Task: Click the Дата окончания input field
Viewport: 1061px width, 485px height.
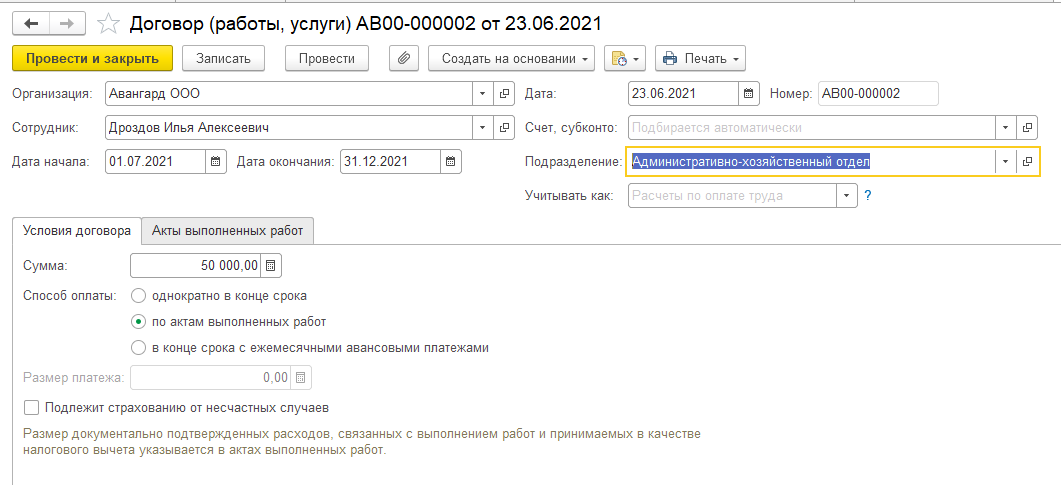Action: point(390,162)
